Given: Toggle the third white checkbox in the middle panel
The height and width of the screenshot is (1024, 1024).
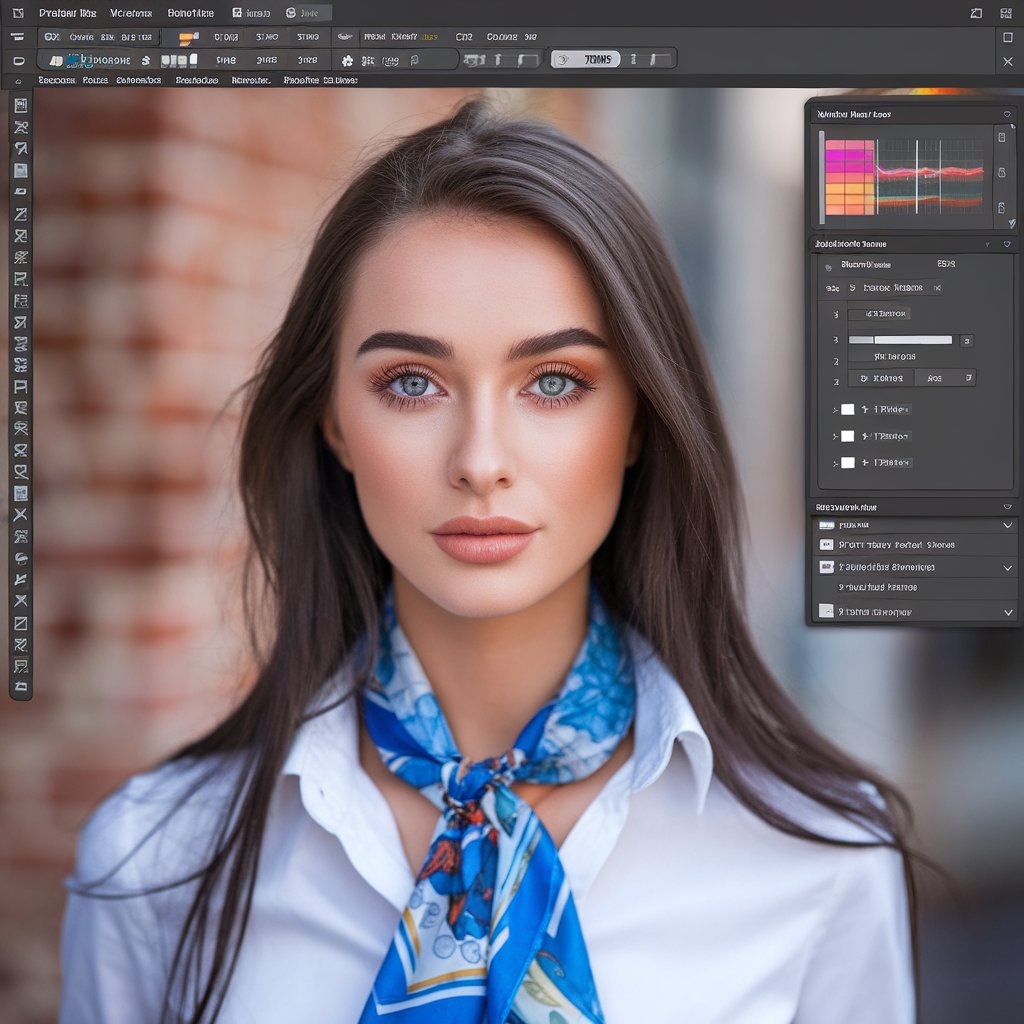Looking at the screenshot, I should 847,462.
